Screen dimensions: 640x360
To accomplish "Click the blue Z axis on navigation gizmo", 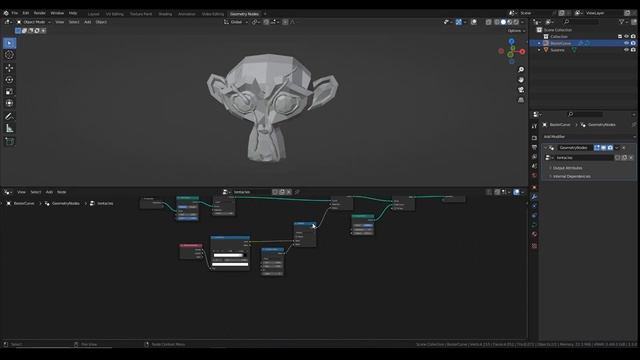I will click(511, 42).
